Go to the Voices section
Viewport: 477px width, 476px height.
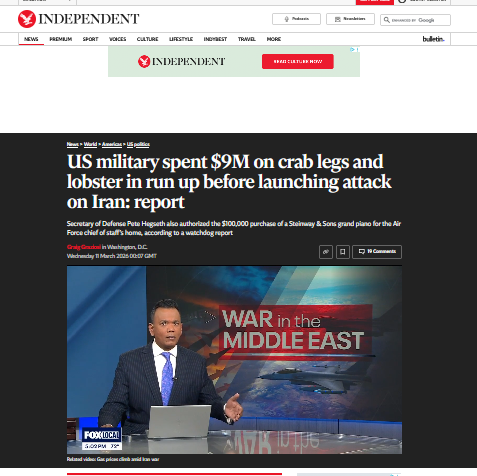[118, 39]
